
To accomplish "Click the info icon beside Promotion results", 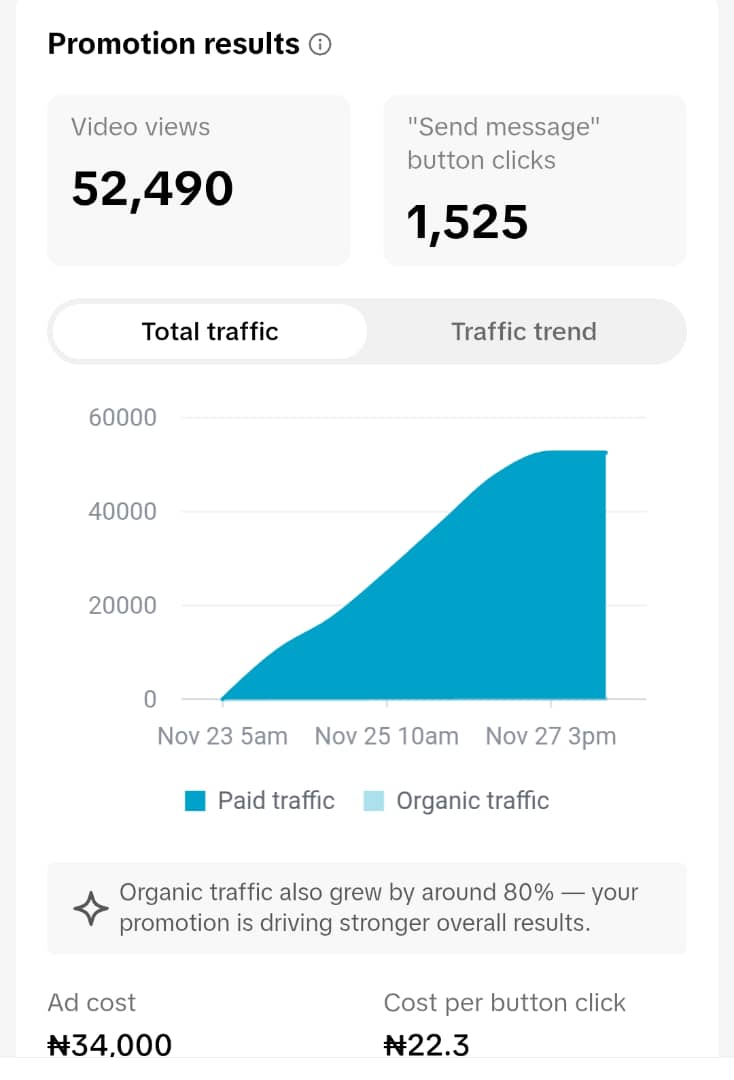I will pyautogui.click(x=319, y=45).
